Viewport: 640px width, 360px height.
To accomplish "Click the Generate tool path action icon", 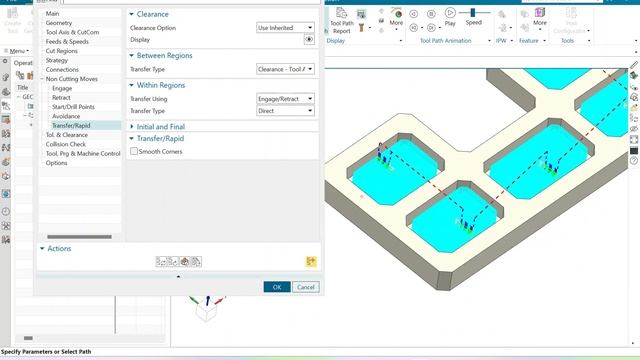I will coord(161,262).
